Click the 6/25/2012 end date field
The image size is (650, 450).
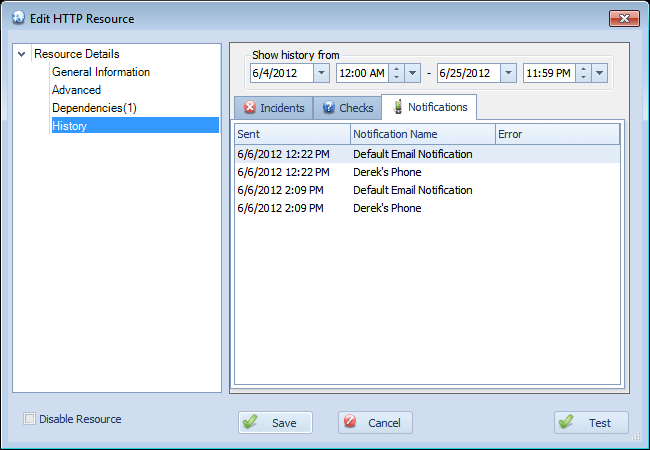click(469, 73)
